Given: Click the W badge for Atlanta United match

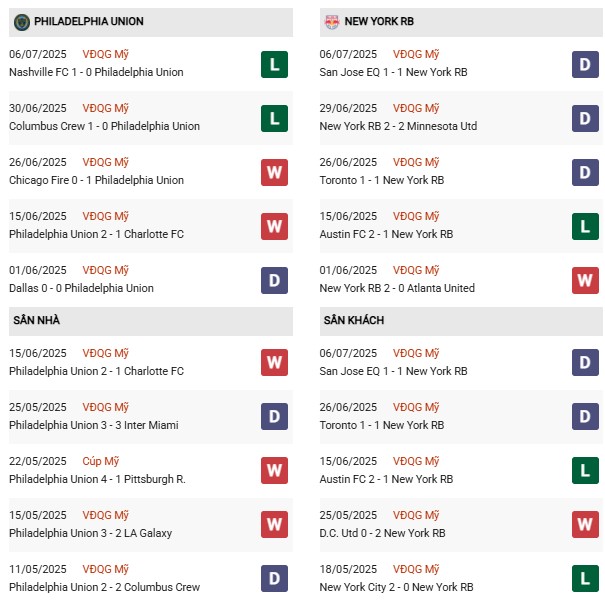Looking at the screenshot, I should 585,280.
